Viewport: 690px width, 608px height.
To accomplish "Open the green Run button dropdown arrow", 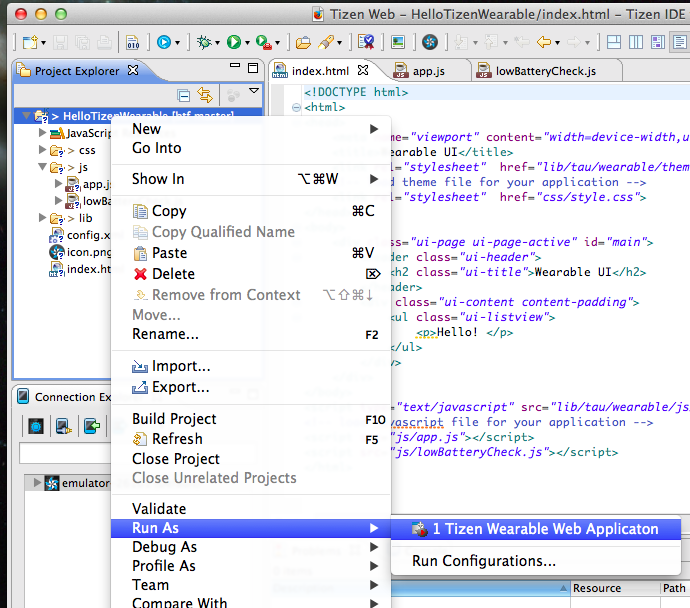I will 247,43.
